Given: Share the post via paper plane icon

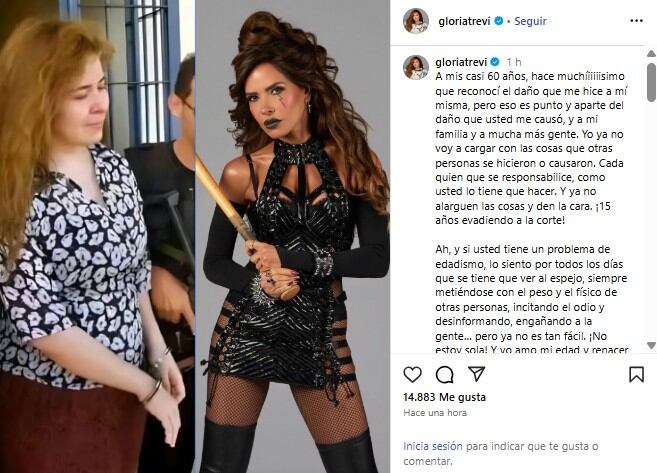Looking at the screenshot, I should pos(477,374).
